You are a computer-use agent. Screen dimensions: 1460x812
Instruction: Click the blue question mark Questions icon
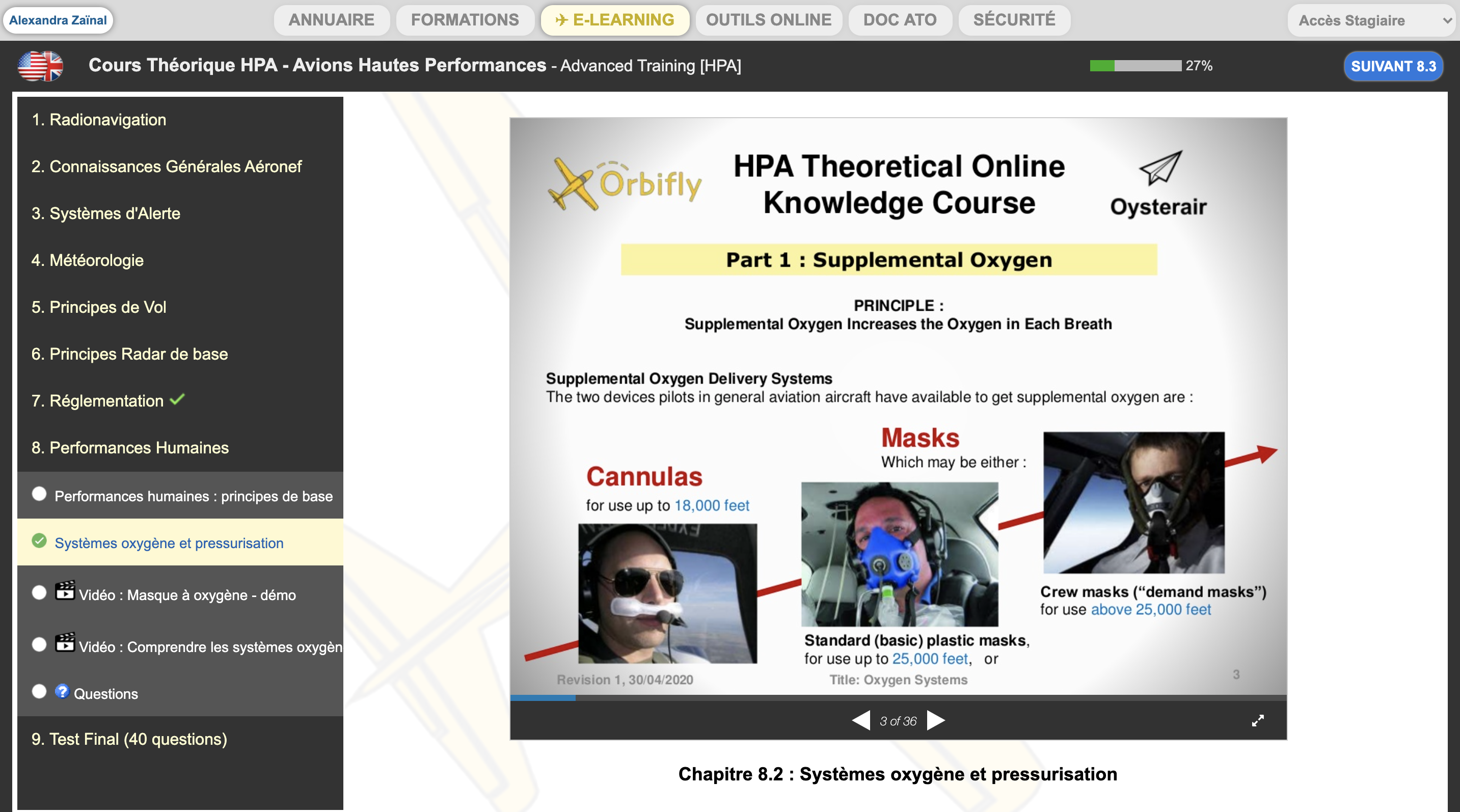[62, 691]
